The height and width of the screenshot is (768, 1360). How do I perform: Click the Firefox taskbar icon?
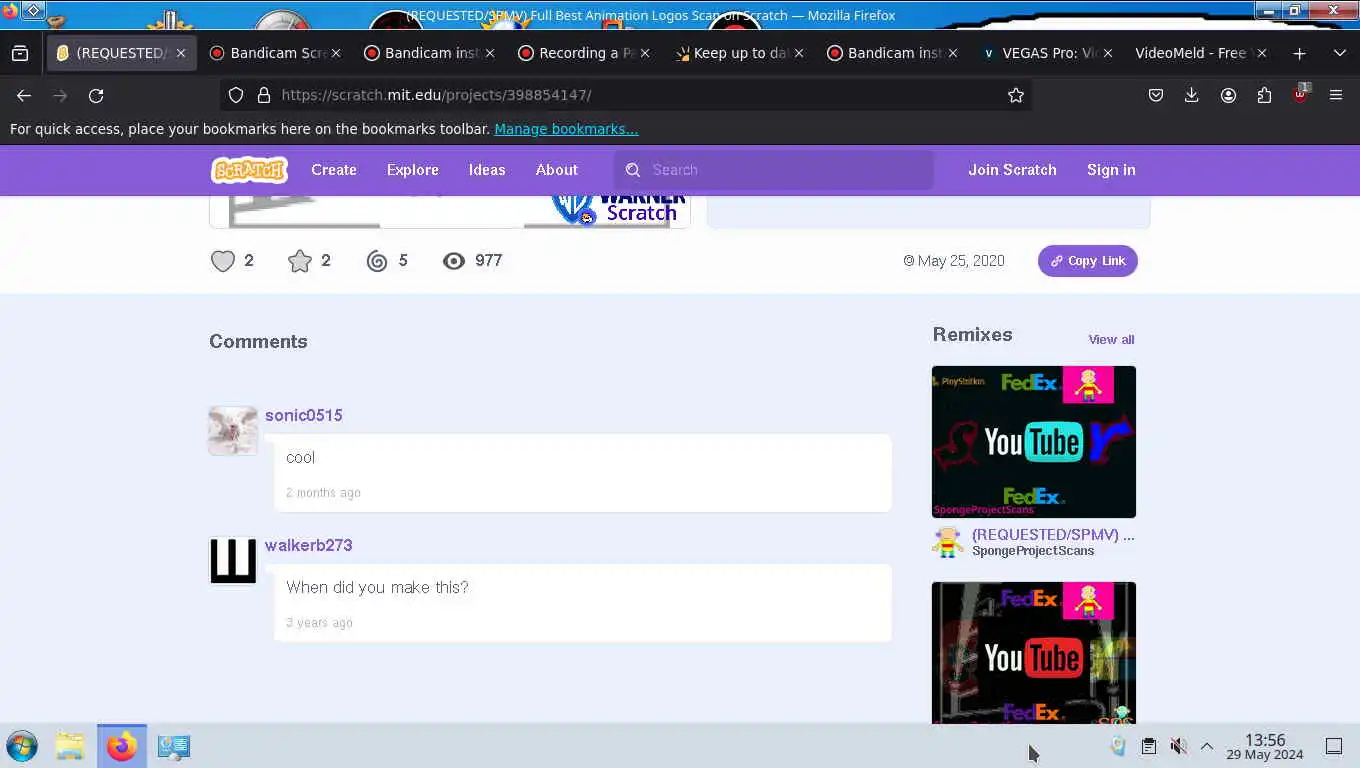pyautogui.click(x=122, y=746)
